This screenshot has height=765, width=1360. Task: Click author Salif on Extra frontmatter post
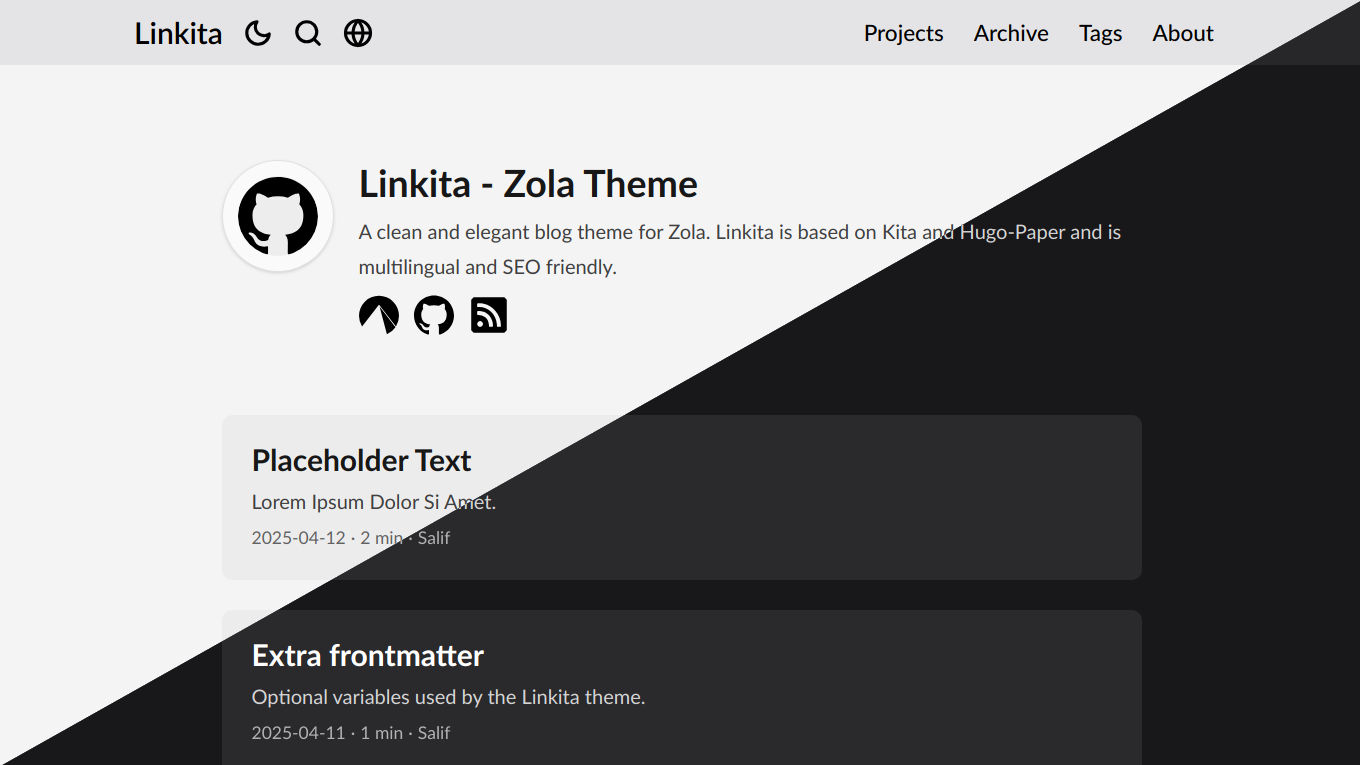[x=434, y=733]
